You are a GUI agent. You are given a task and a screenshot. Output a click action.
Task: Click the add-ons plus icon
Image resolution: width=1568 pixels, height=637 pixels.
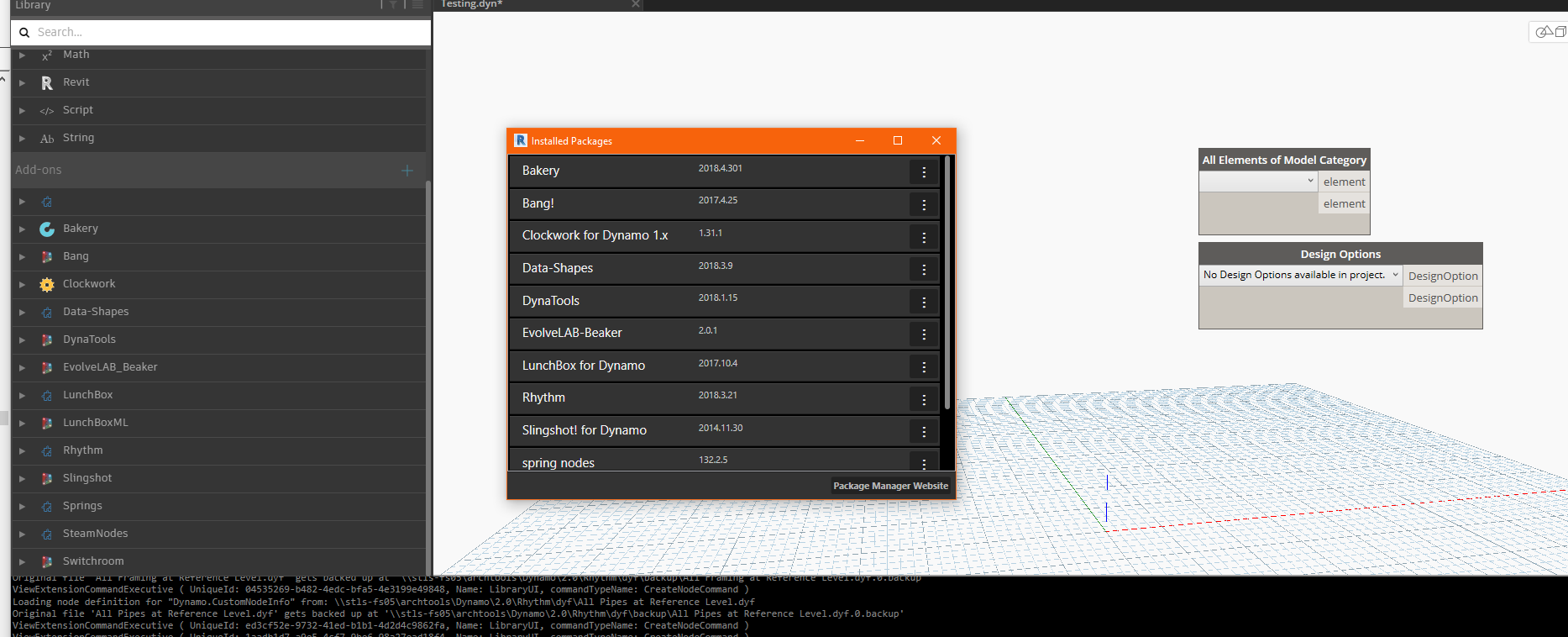(407, 170)
